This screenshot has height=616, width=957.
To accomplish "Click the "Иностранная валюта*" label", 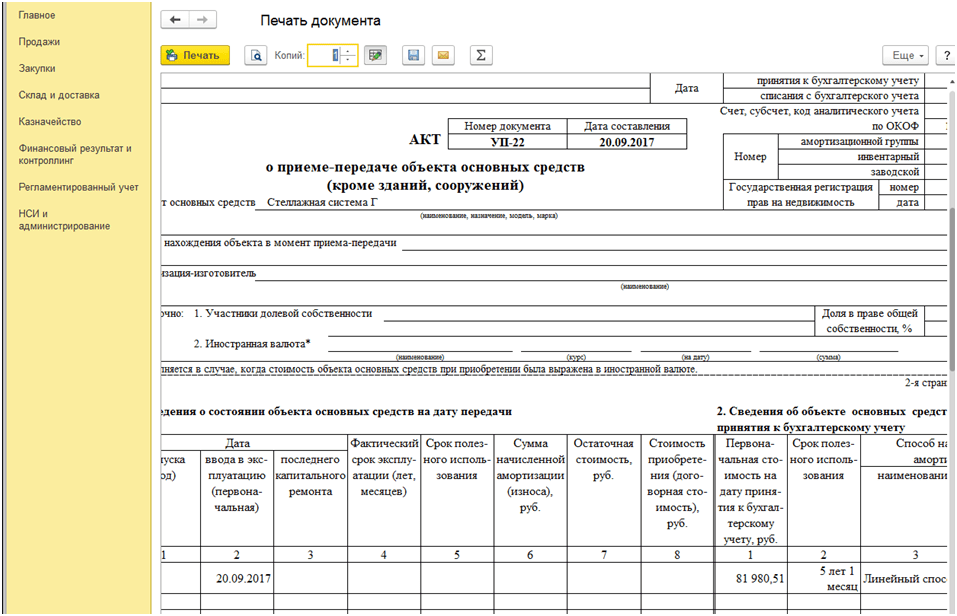I will 252,344.
